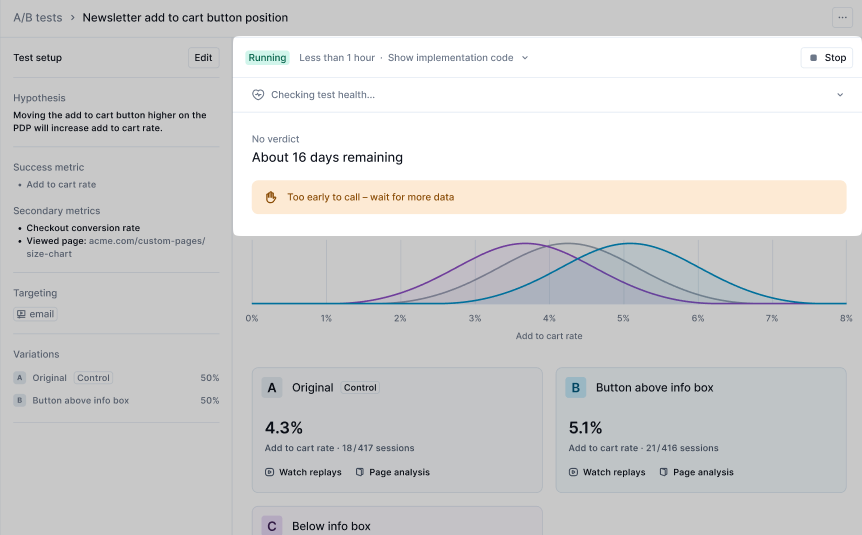Click the 21/416 sessions text
862x535 pixels.
pos(682,448)
